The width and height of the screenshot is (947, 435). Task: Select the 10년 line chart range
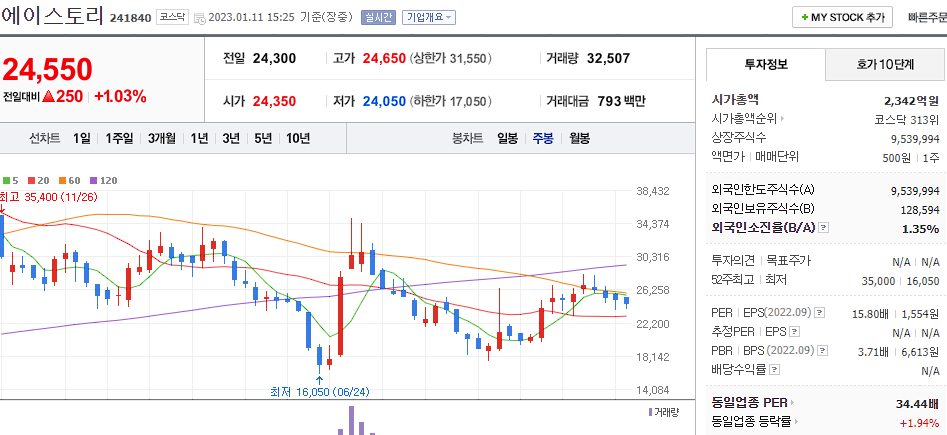[x=298, y=138]
